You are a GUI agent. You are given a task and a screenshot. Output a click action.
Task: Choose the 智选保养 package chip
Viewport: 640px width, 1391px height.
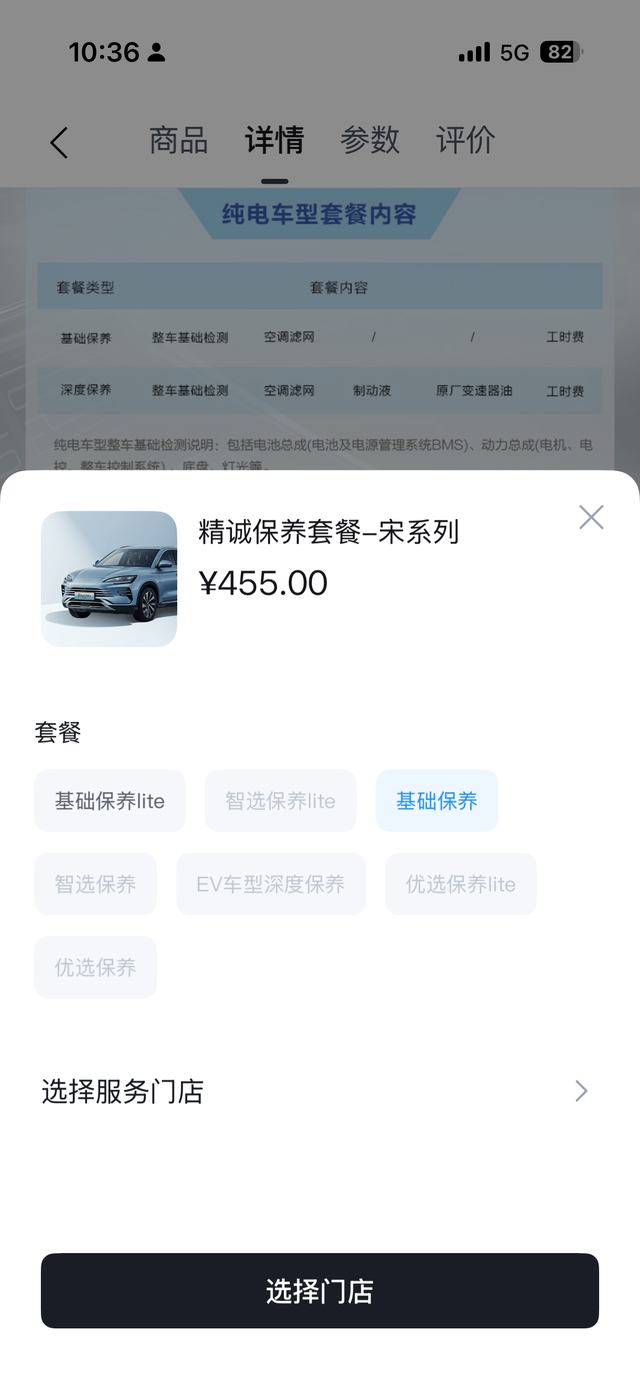pyautogui.click(x=95, y=884)
